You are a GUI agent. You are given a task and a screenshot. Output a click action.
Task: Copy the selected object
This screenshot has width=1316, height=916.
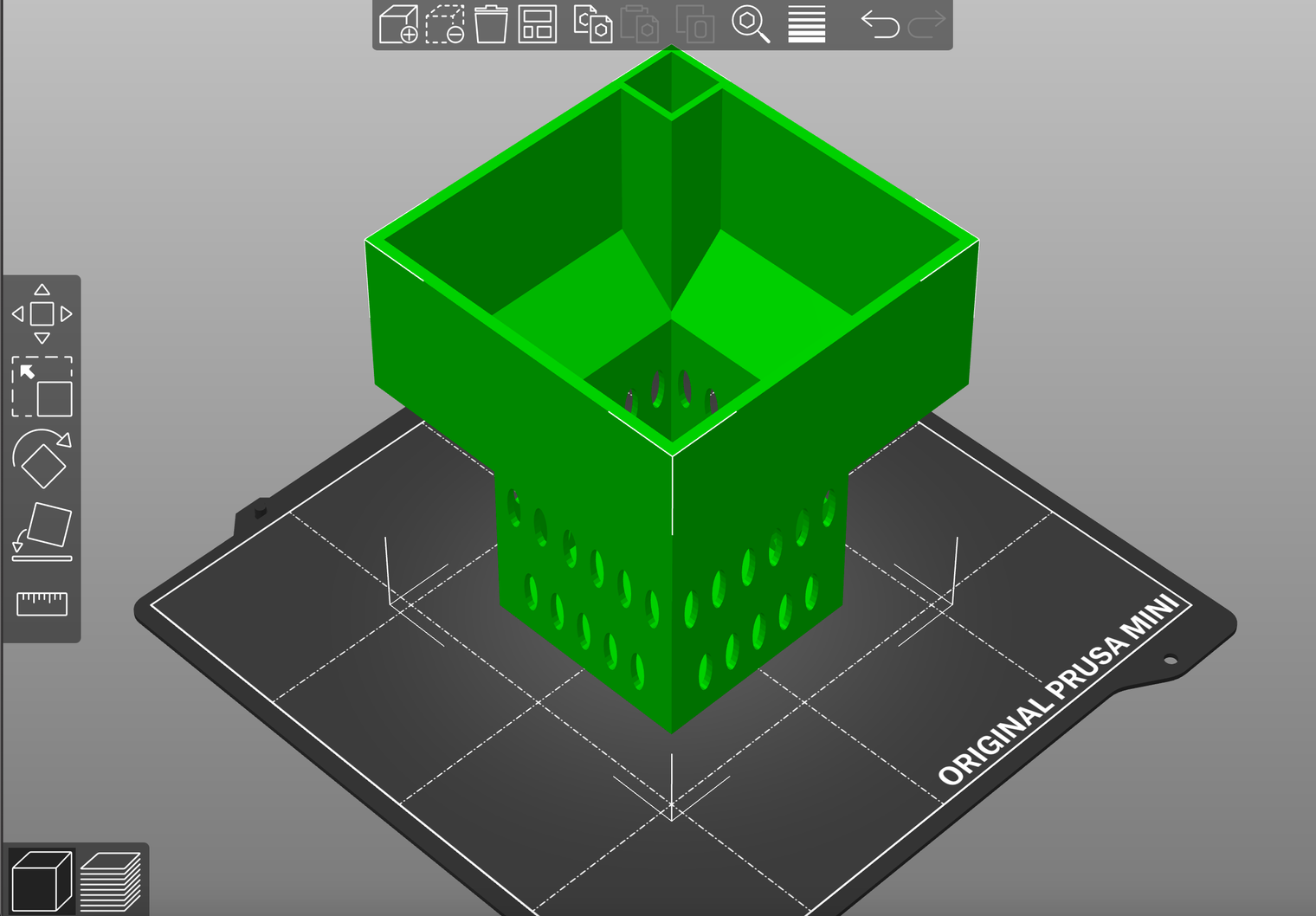pos(593,24)
